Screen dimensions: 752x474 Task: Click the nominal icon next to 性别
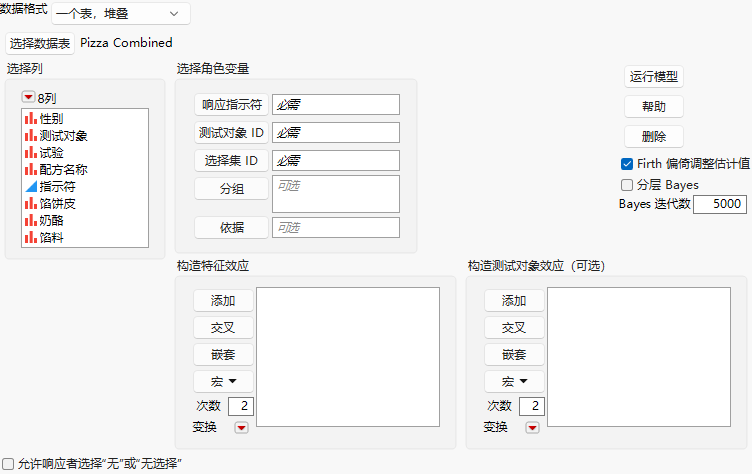[31, 118]
